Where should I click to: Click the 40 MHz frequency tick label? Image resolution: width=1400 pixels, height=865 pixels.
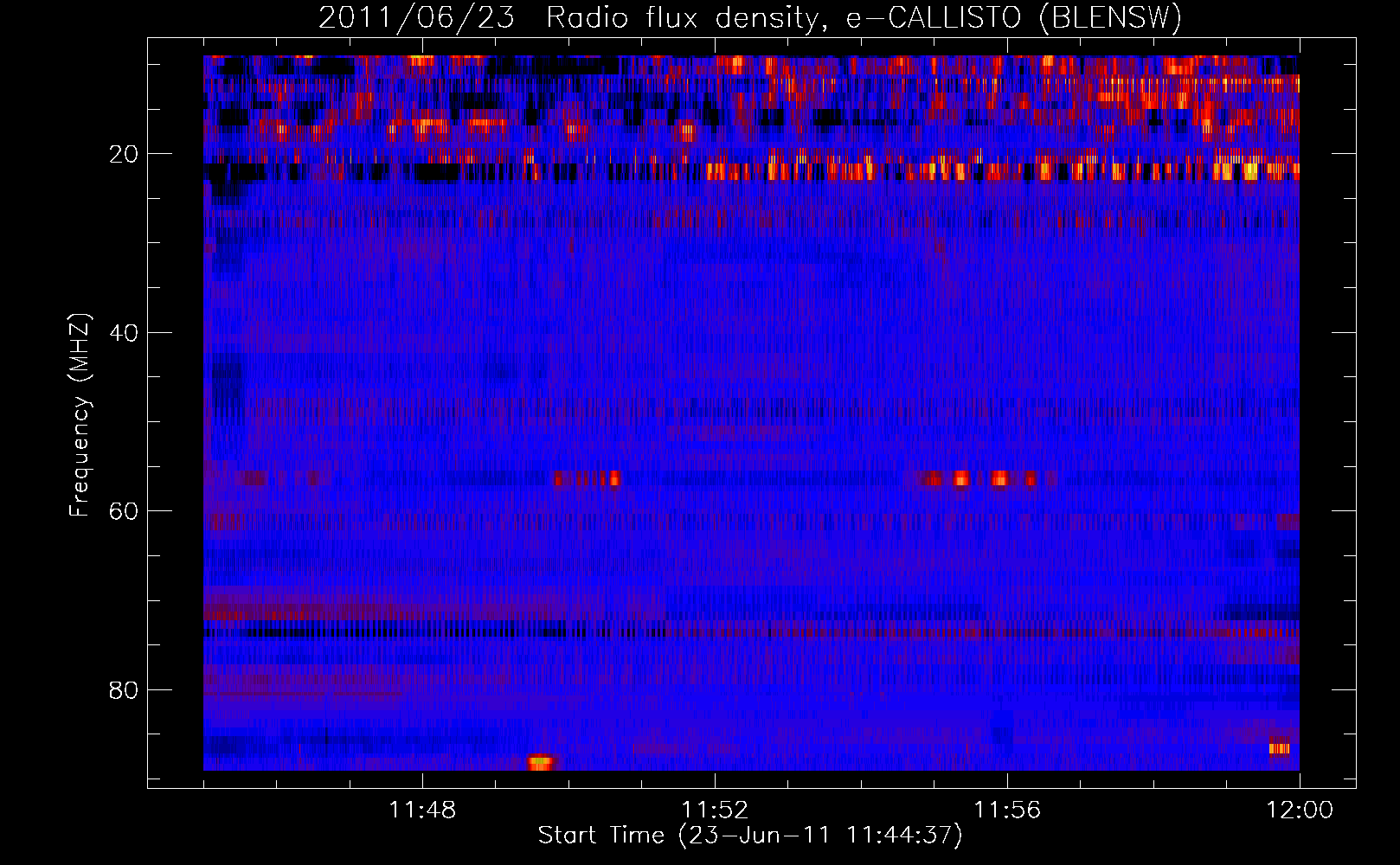point(124,333)
